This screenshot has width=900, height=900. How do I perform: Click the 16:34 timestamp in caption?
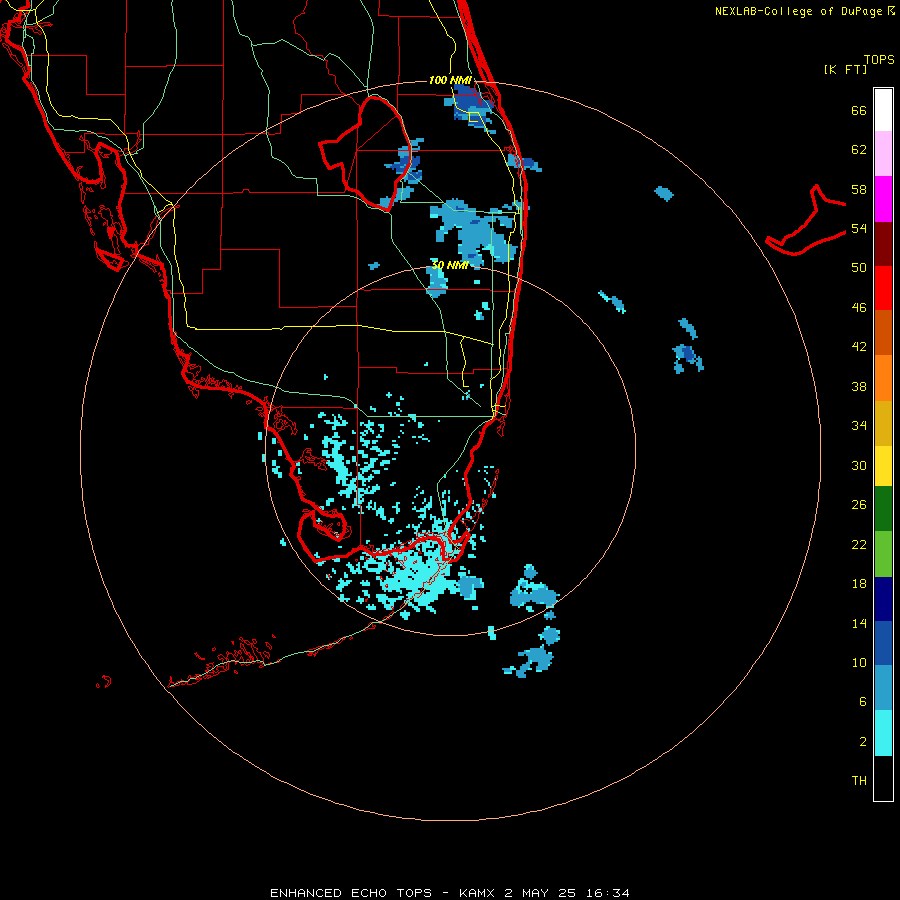point(607,893)
